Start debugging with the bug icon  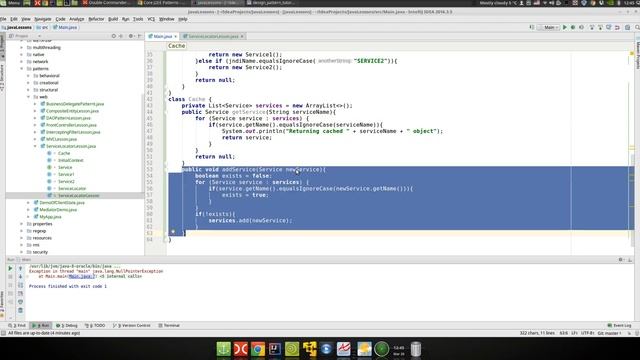[x=573, y=27]
